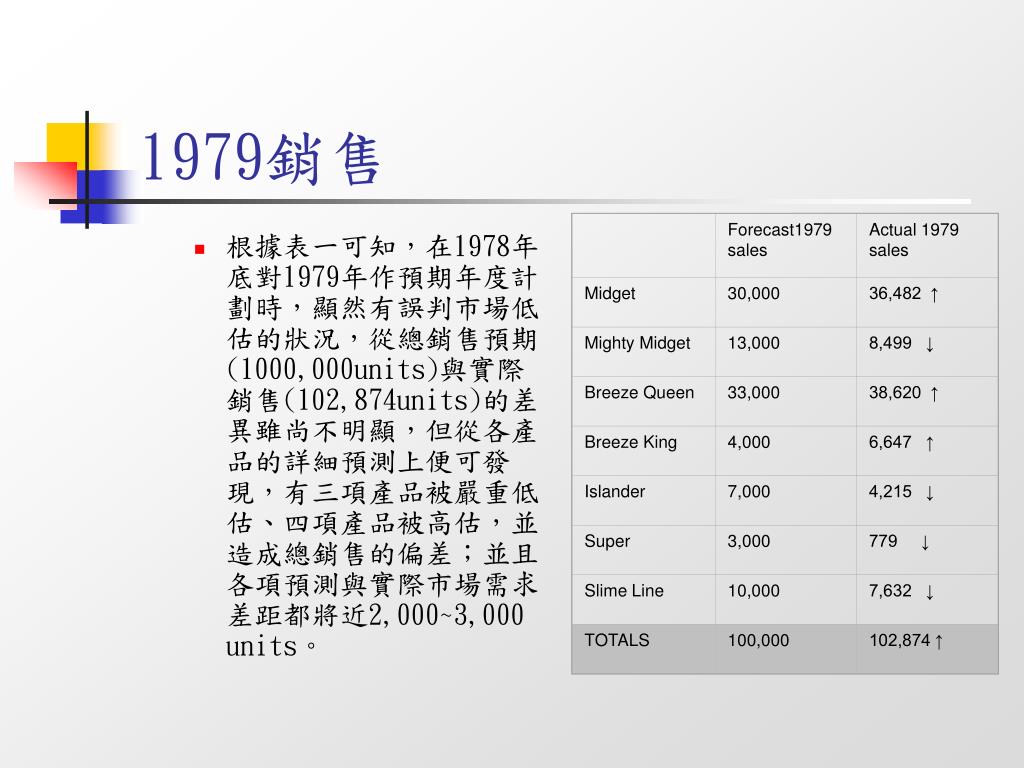Select the 'Mighty Midget' row label
The image size is (1024, 768).
(x=637, y=344)
